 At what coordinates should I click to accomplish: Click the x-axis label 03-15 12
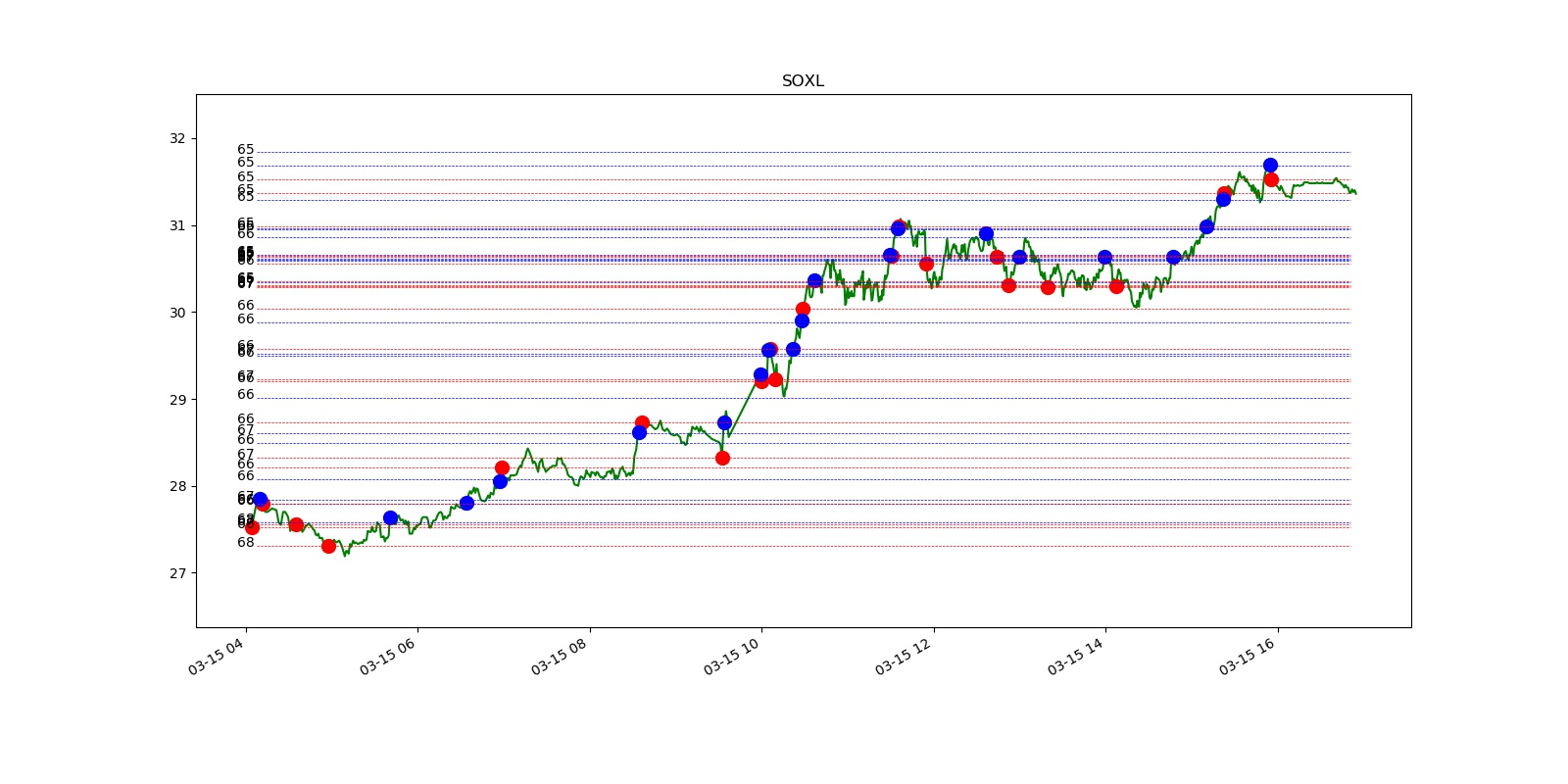(905, 656)
